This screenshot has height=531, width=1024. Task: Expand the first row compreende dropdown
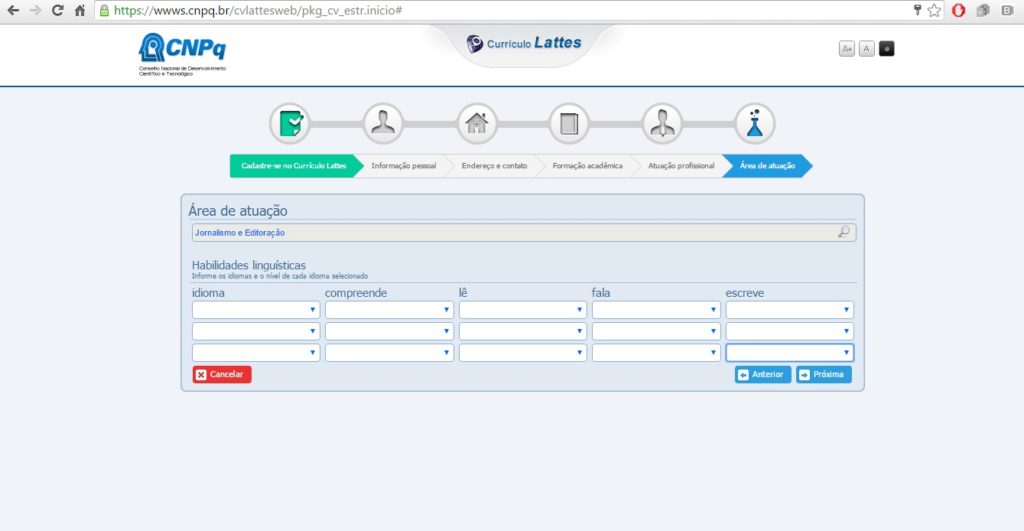click(389, 310)
